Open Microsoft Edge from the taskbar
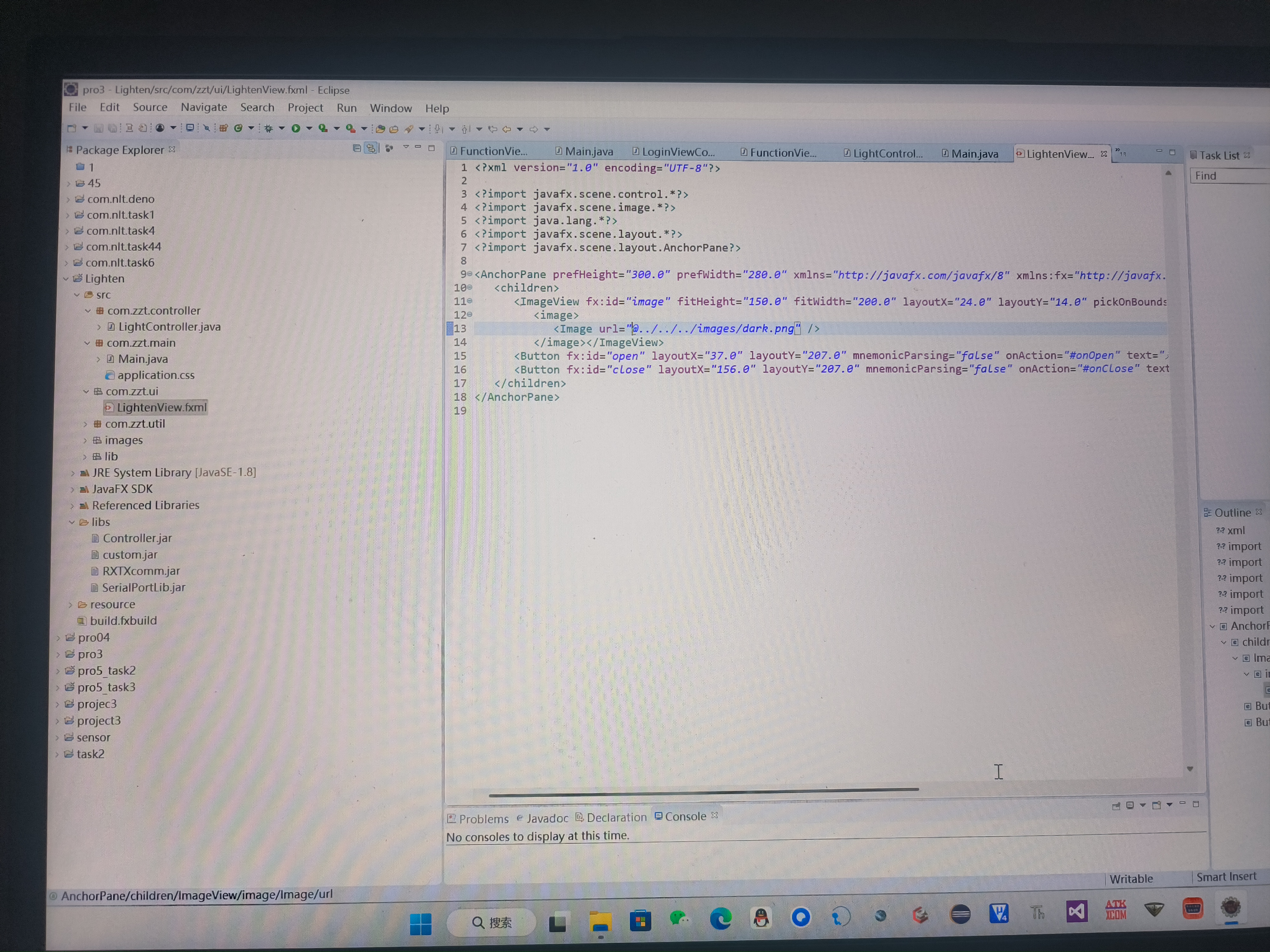 tap(720, 919)
